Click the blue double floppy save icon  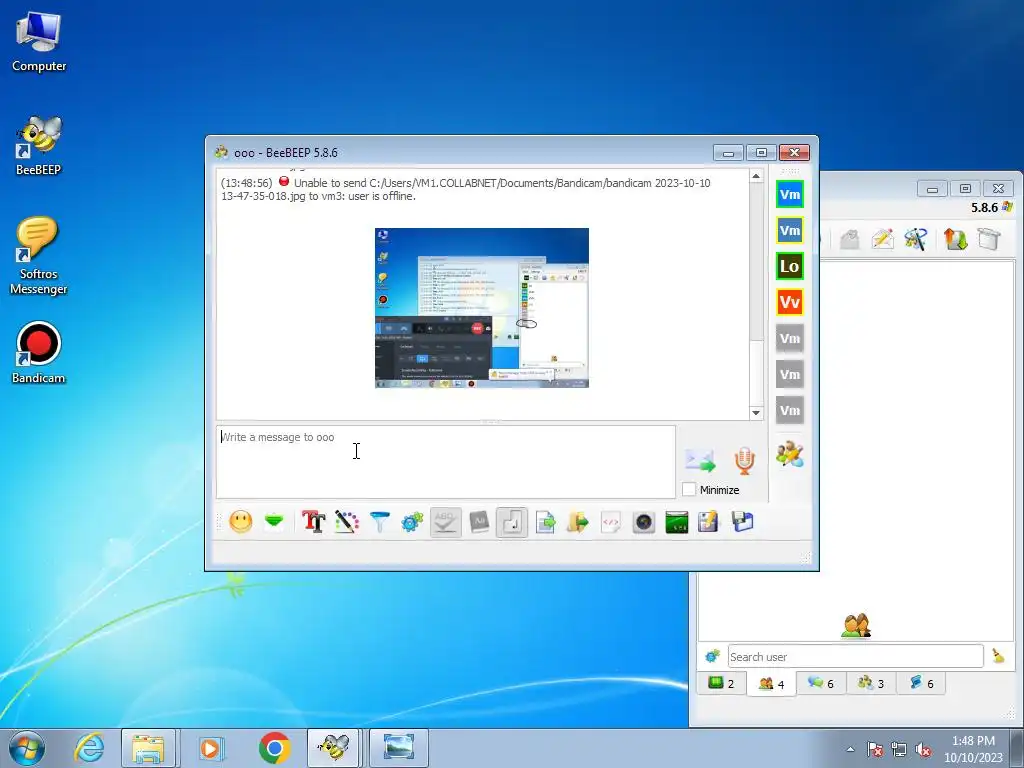[x=743, y=522]
